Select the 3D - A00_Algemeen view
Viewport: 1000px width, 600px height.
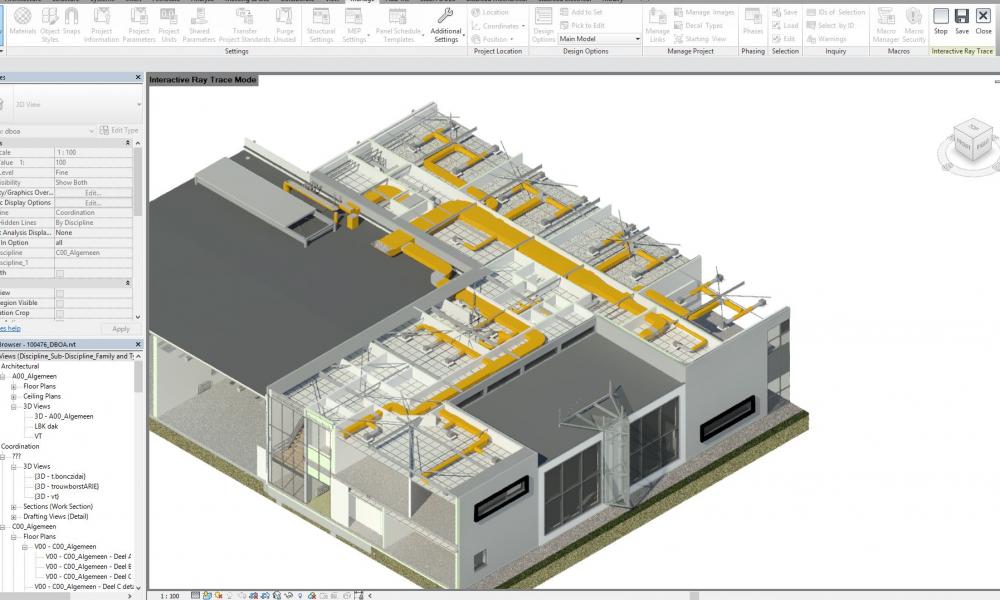click(x=64, y=416)
